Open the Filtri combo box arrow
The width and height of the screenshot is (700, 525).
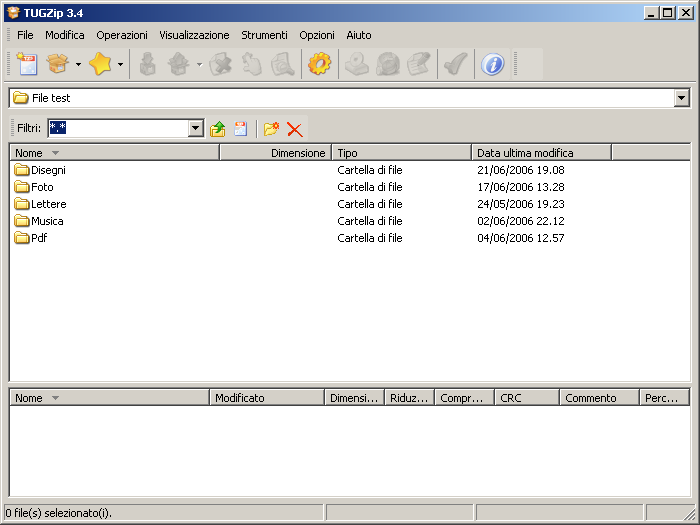pyautogui.click(x=195, y=129)
